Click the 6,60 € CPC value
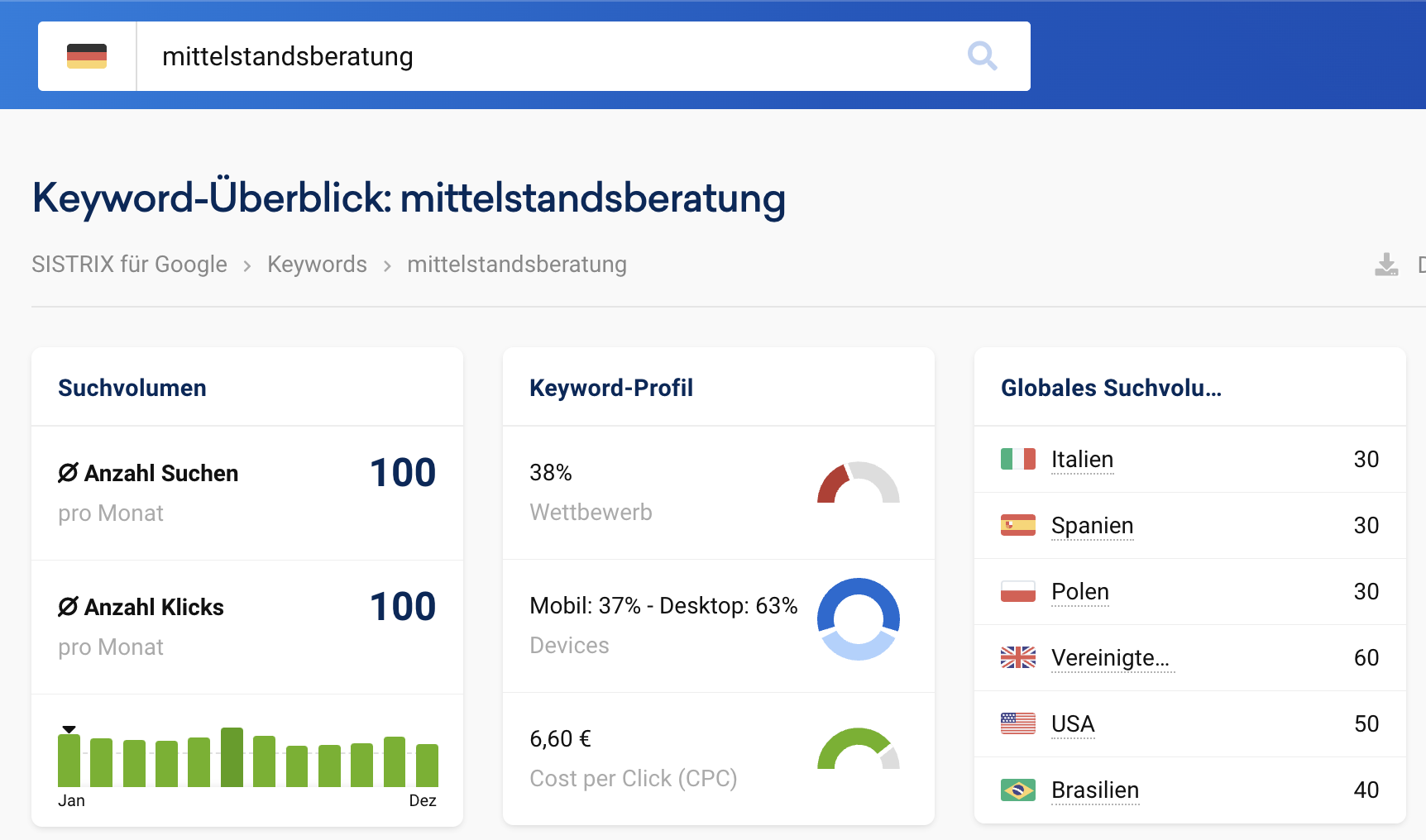The image size is (1426, 840). (560, 739)
